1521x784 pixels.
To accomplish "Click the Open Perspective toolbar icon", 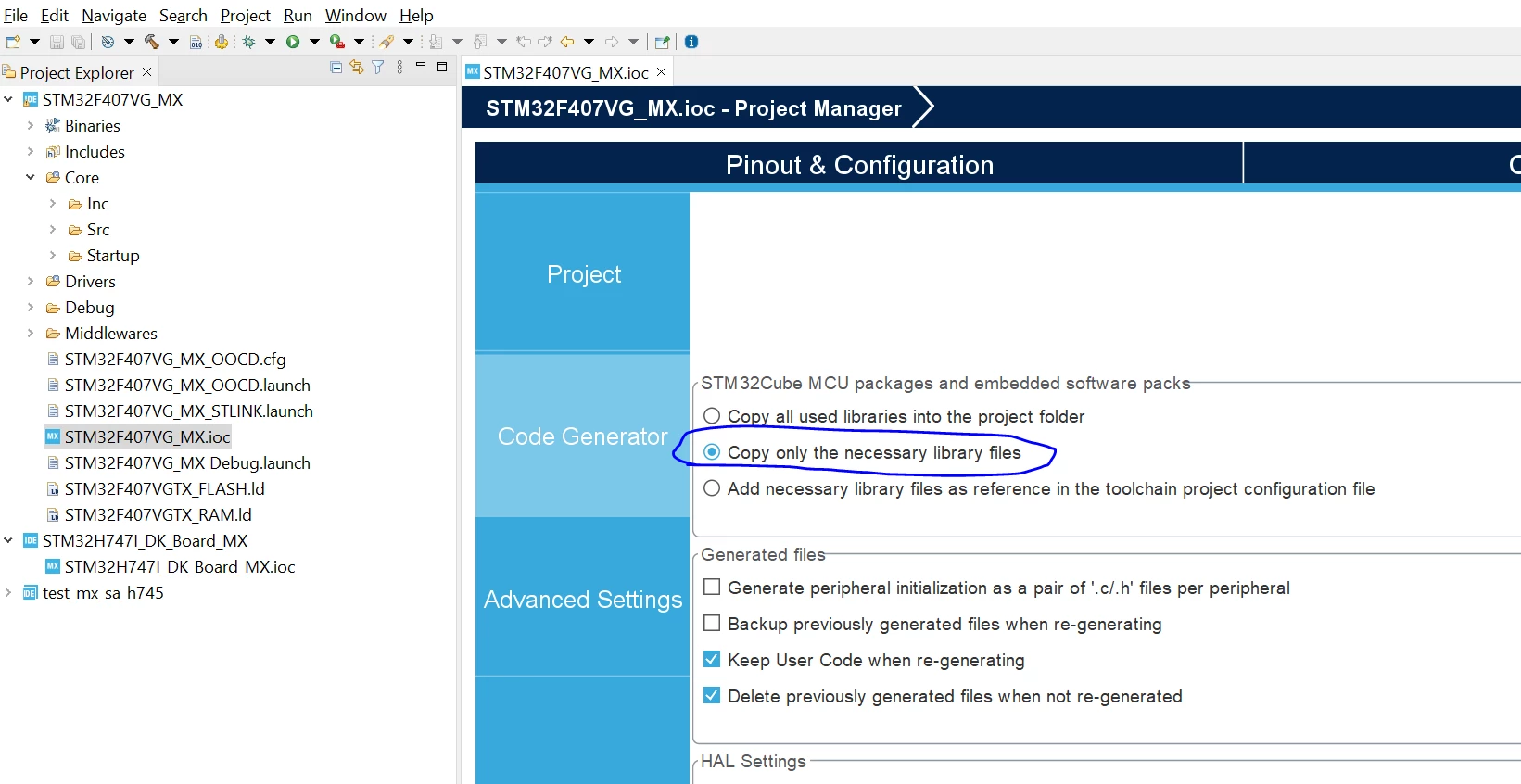I will click(662, 42).
